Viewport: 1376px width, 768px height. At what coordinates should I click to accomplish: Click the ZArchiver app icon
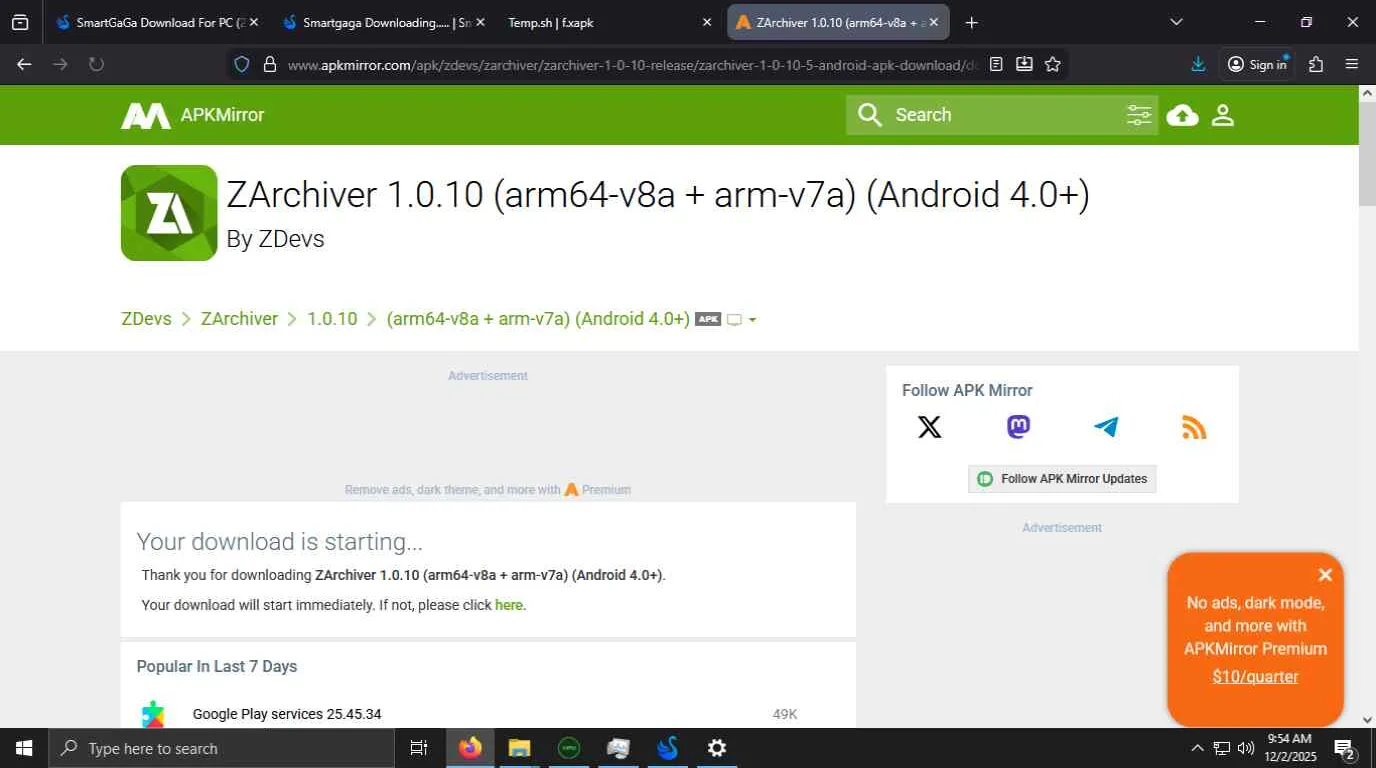coord(169,213)
